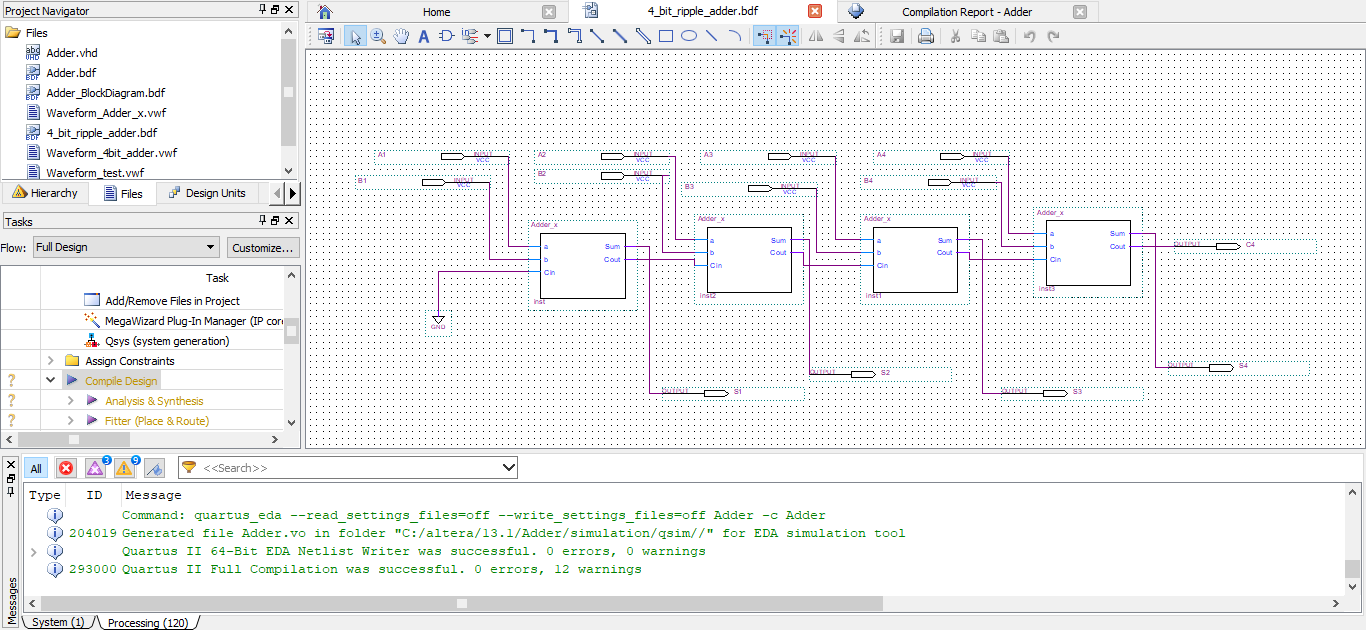Select the Oval drawing tool
Screen dimensions: 1366x630
point(689,37)
